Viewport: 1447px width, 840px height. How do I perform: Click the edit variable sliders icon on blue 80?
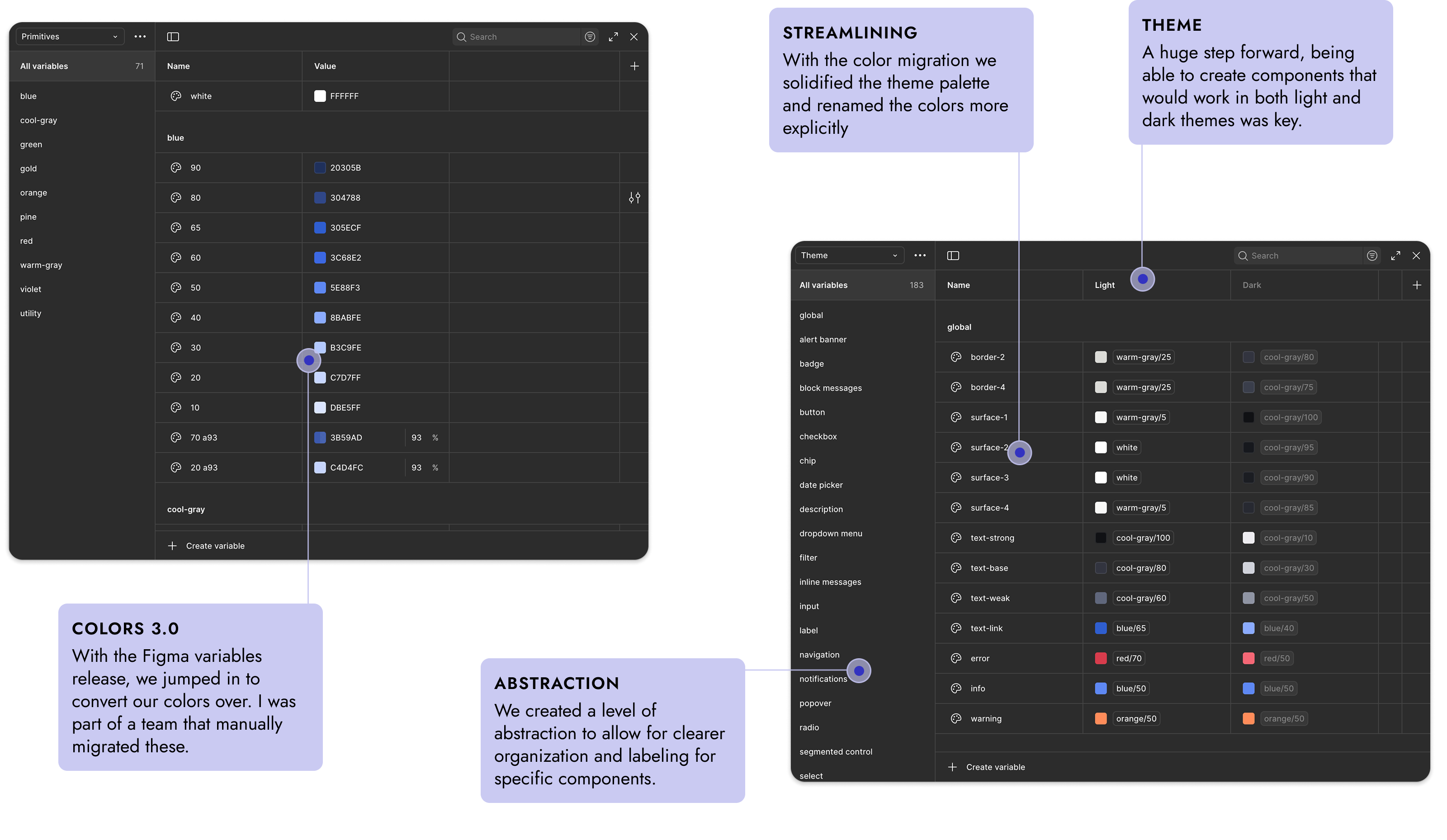point(634,198)
